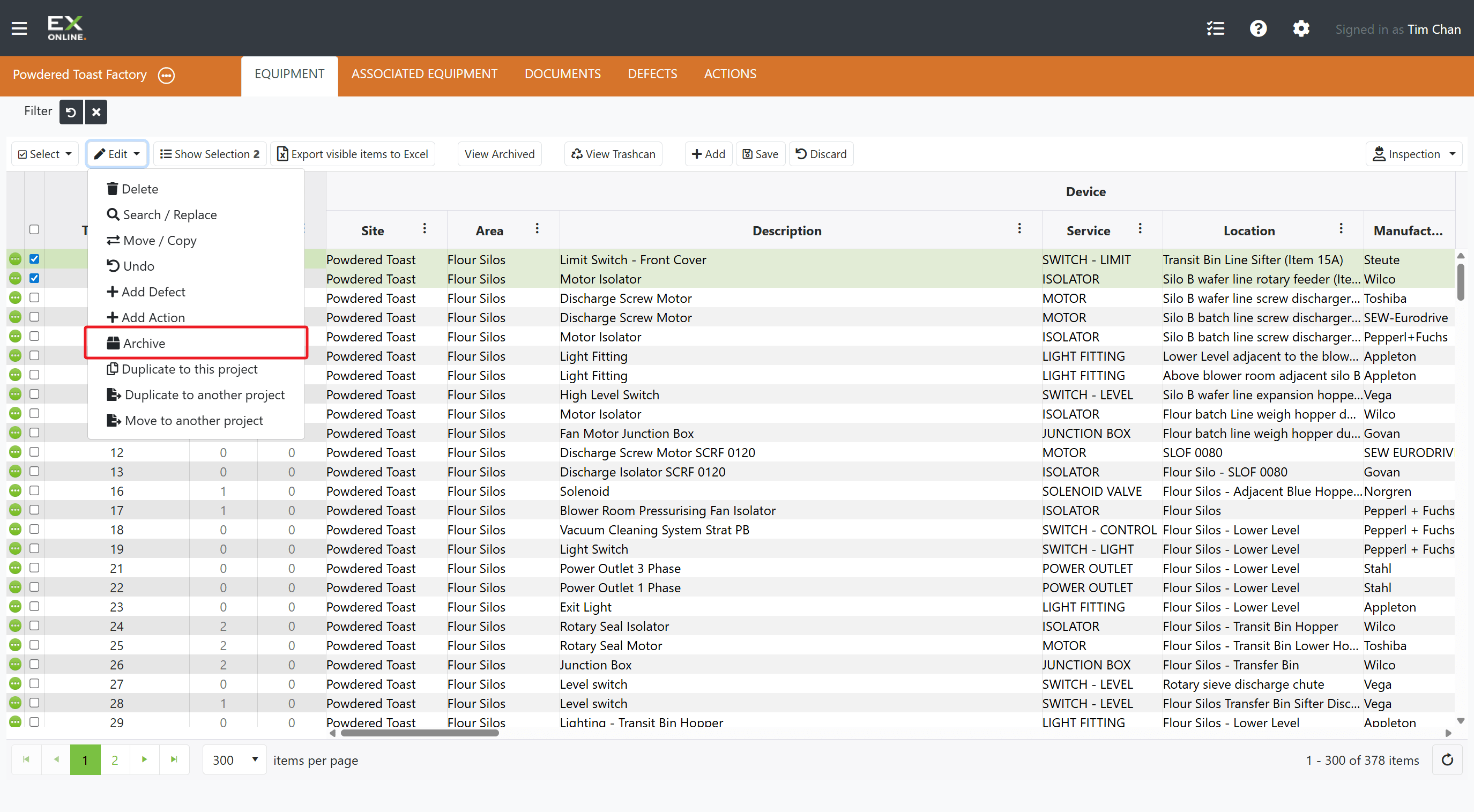
Task: Click View Trashcan button
Action: (613, 154)
